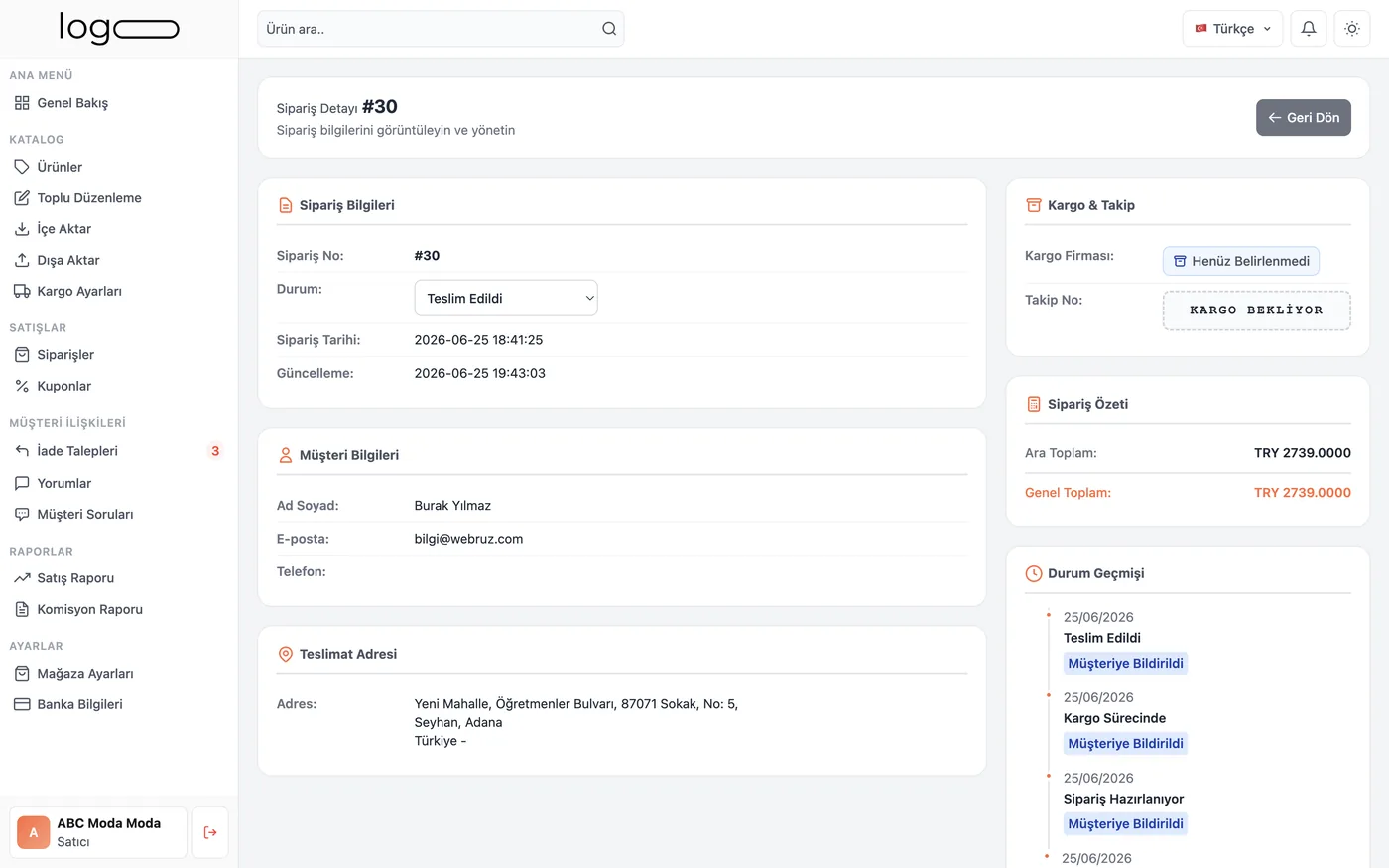Open Siparişler in the sidebar
Screen dimensions: 1389x868
(x=65, y=354)
